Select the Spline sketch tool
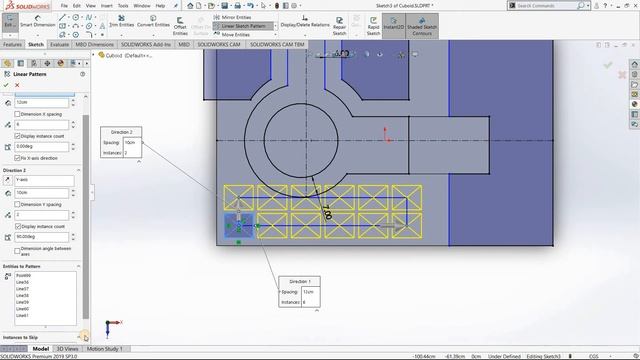640x360 pixels. (x=89, y=17)
